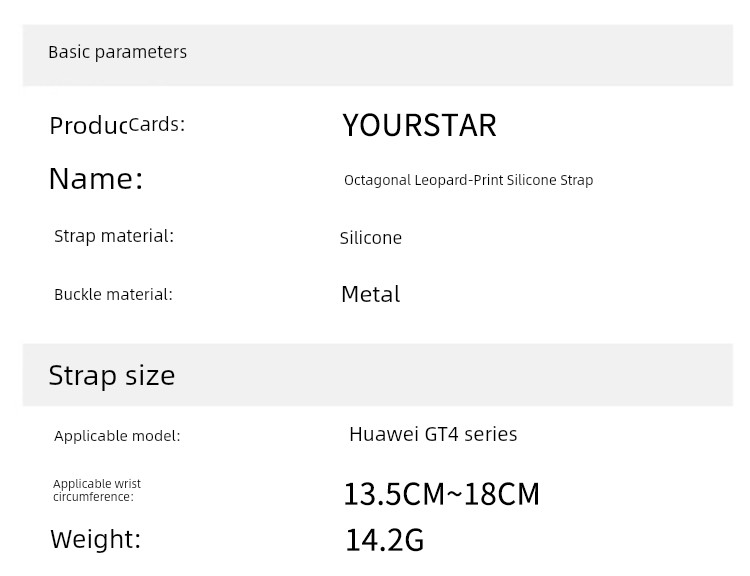Select the 13.5CM~18CM value

coord(441,494)
